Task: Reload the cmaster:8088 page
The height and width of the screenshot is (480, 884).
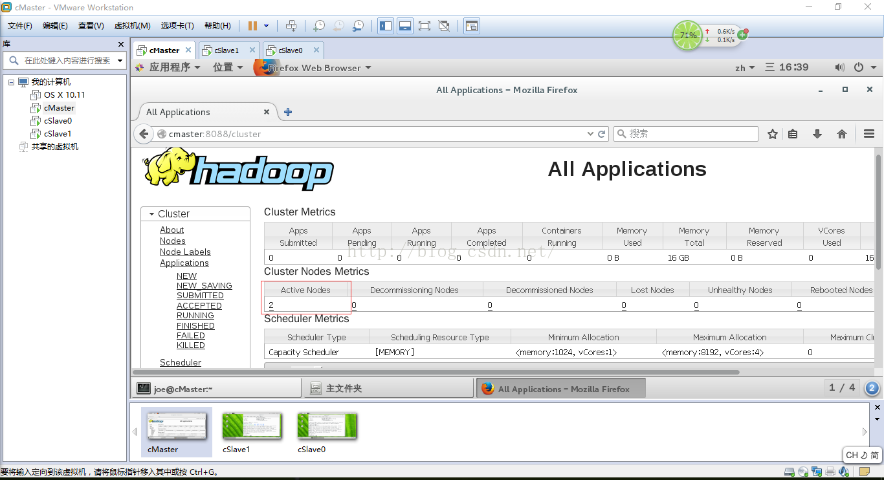Action: (602, 134)
